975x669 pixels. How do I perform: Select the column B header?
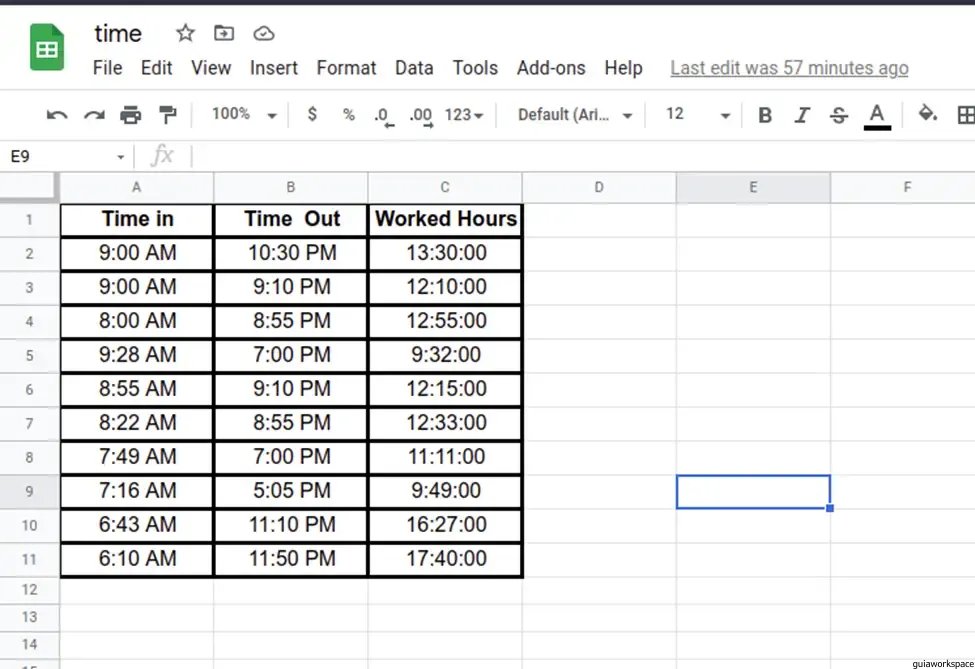pos(290,187)
